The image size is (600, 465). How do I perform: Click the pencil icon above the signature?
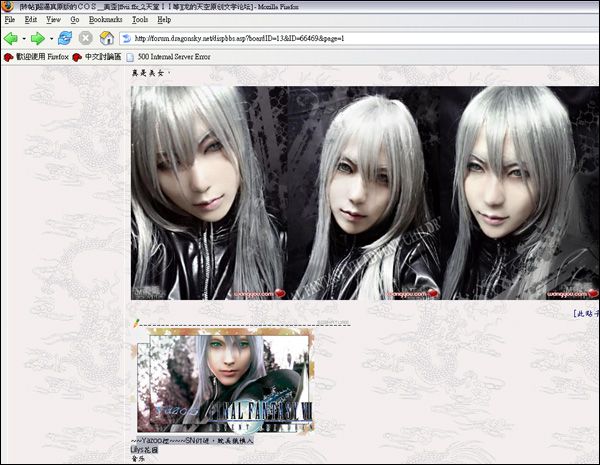tap(135, 323)
